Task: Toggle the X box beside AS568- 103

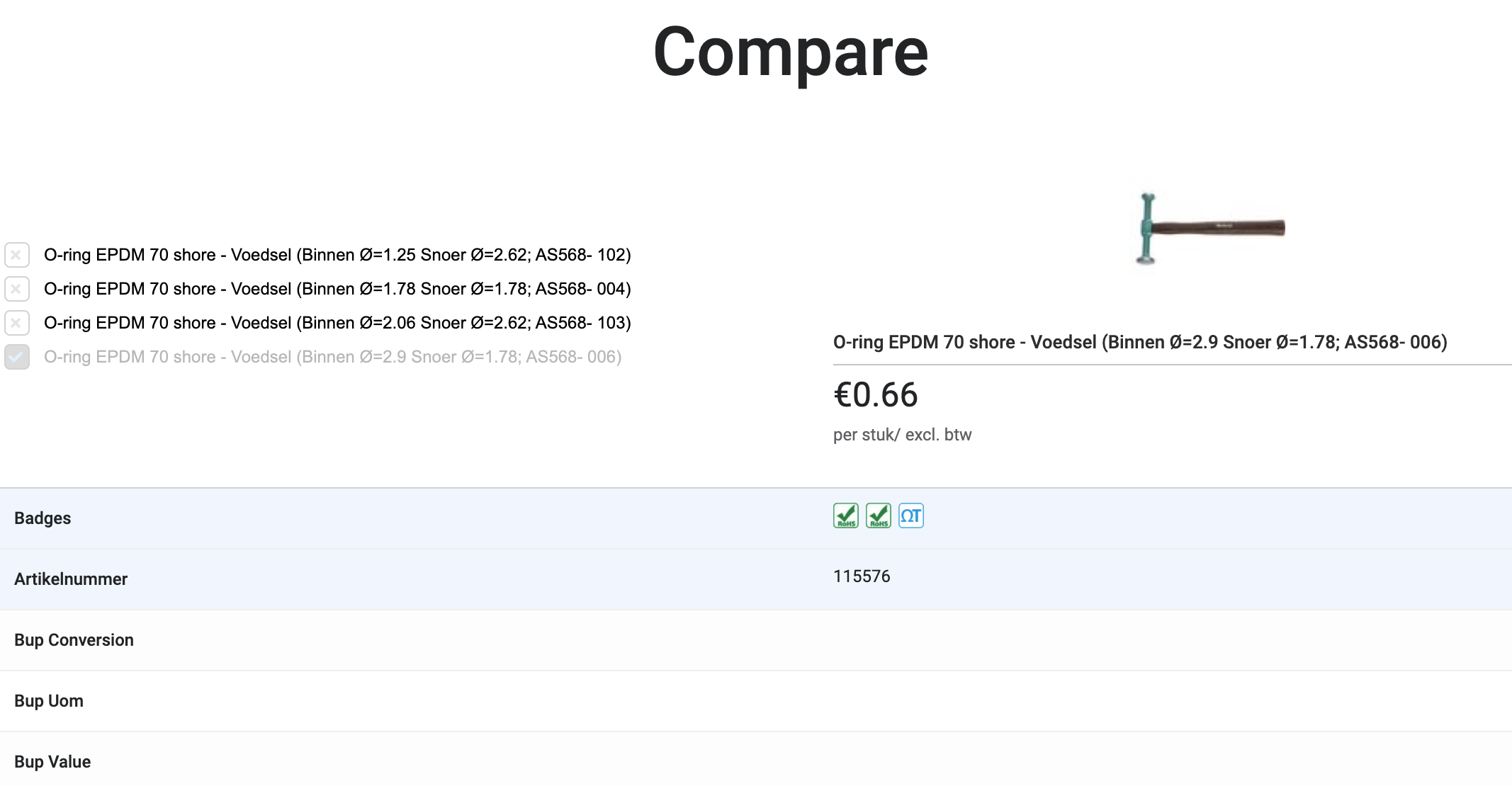Action: point(17,323)
